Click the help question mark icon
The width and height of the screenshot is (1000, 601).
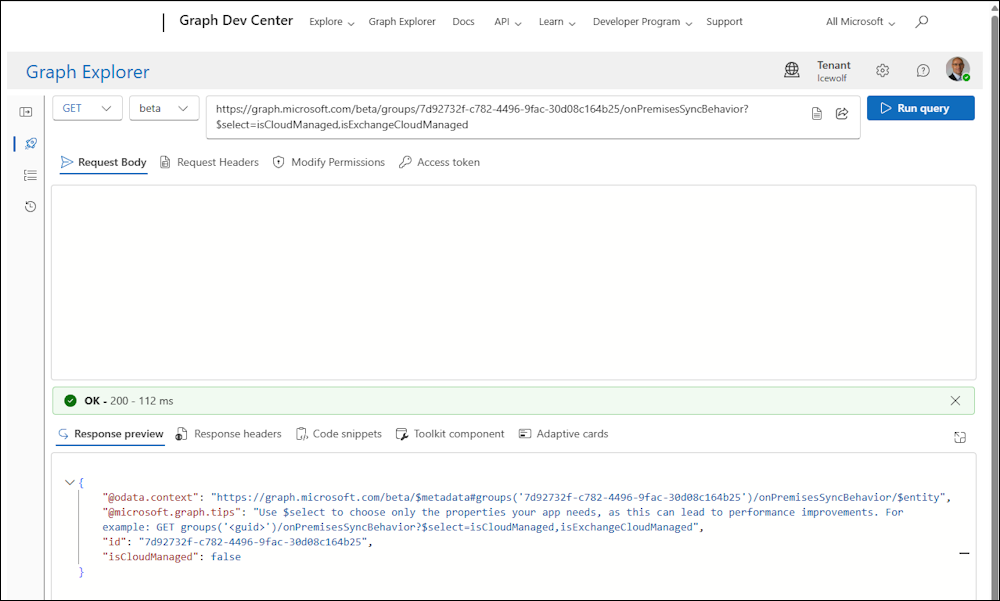tap(923, 70)
